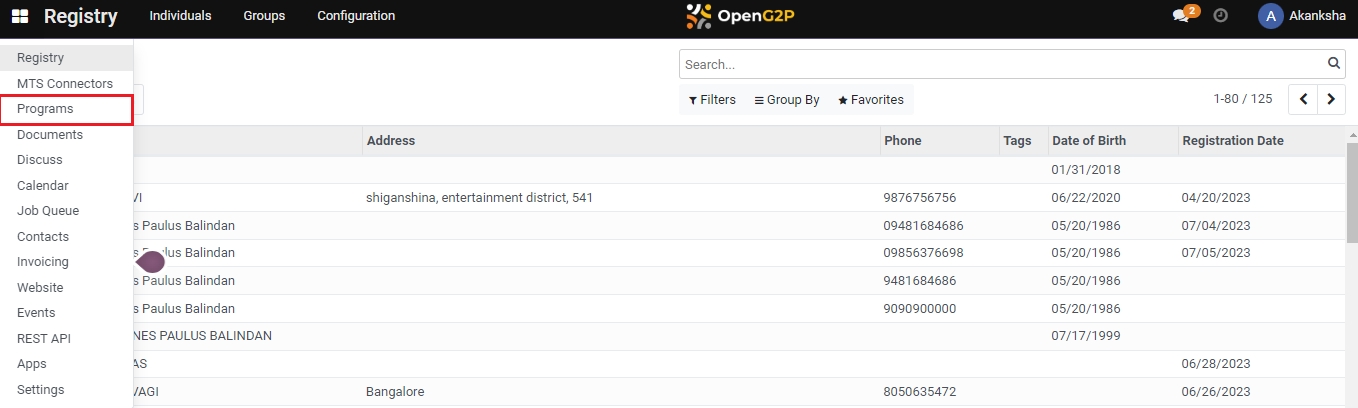Image resolution: width=1358 pixels, height=408 pixels.
Task: Open the conversations chat icon
Action: click(x=1182, y=16)
